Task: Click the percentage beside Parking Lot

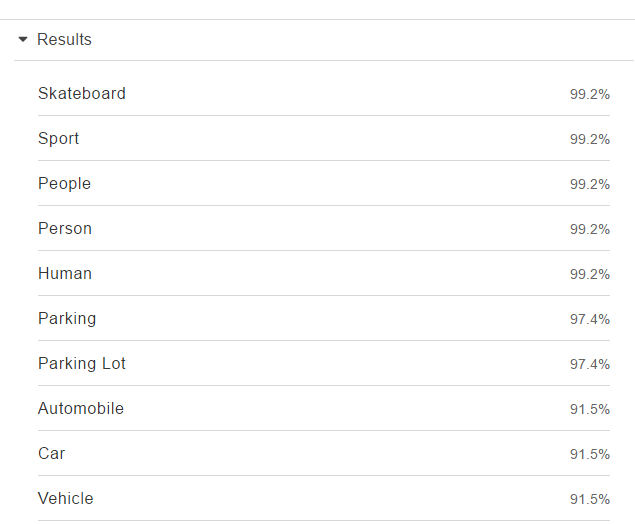Action: [590, 364]
